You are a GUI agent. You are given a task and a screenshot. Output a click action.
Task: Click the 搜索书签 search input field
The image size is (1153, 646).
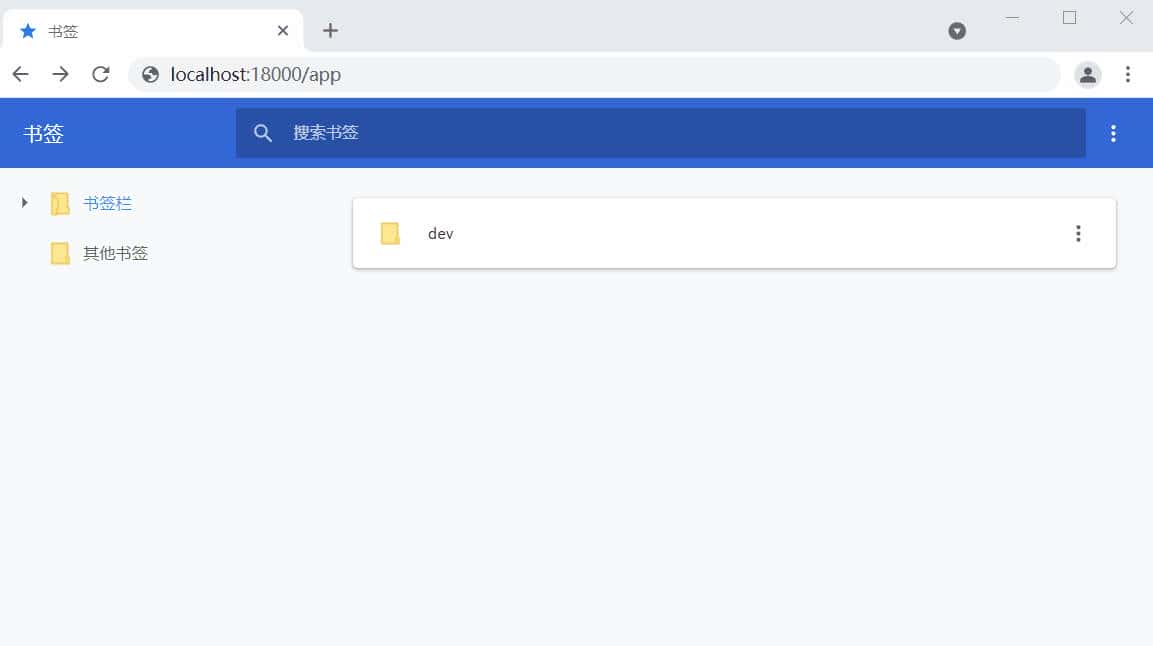pyautogui.click(x=500, y=132)
